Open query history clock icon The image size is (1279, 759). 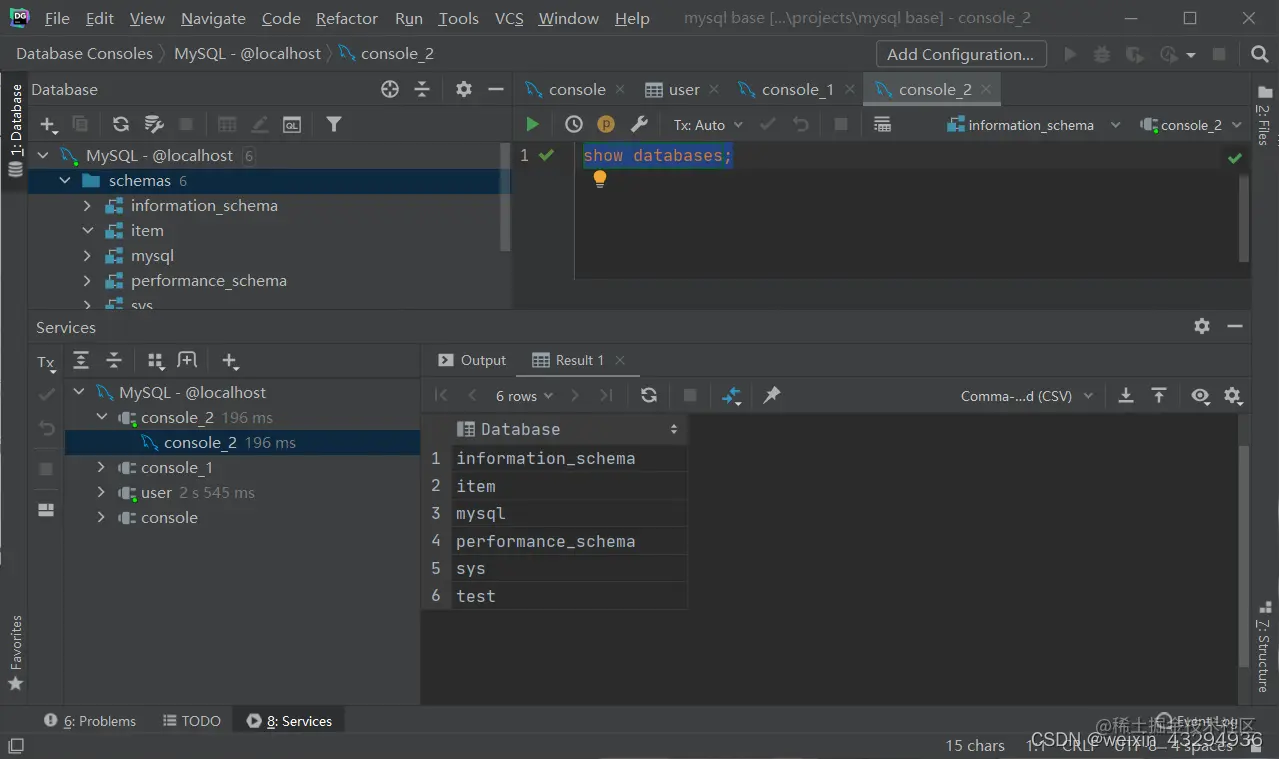tap(574, 124)
